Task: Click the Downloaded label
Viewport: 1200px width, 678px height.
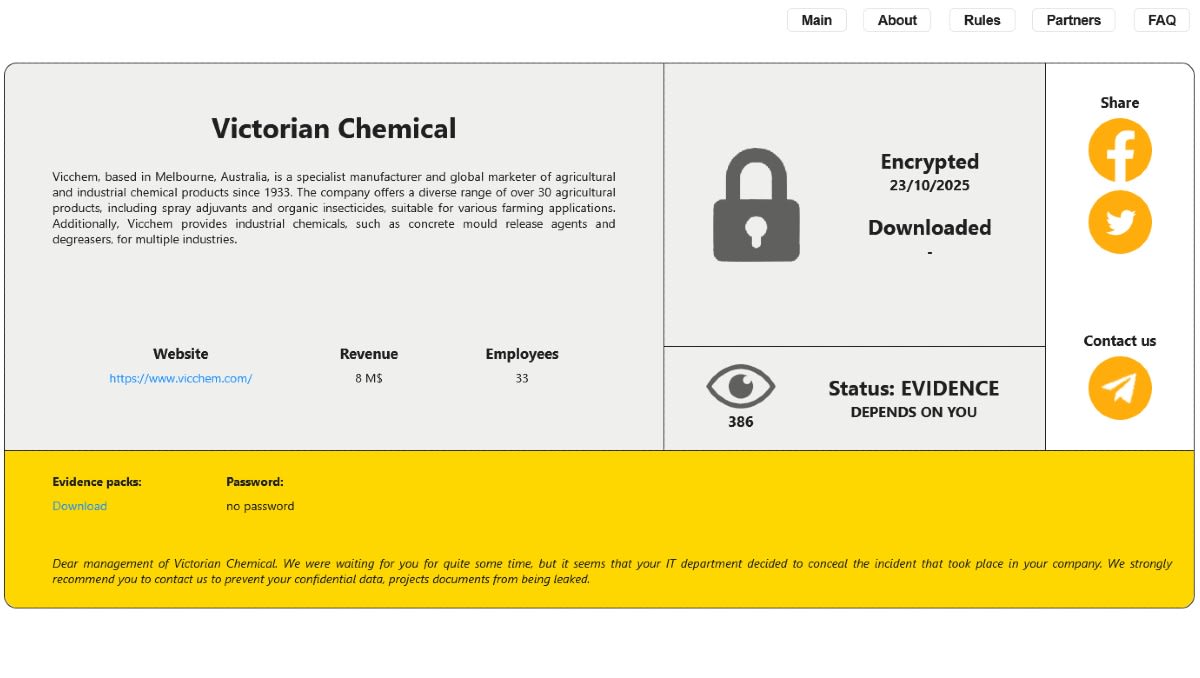Action: pos(930,228)
